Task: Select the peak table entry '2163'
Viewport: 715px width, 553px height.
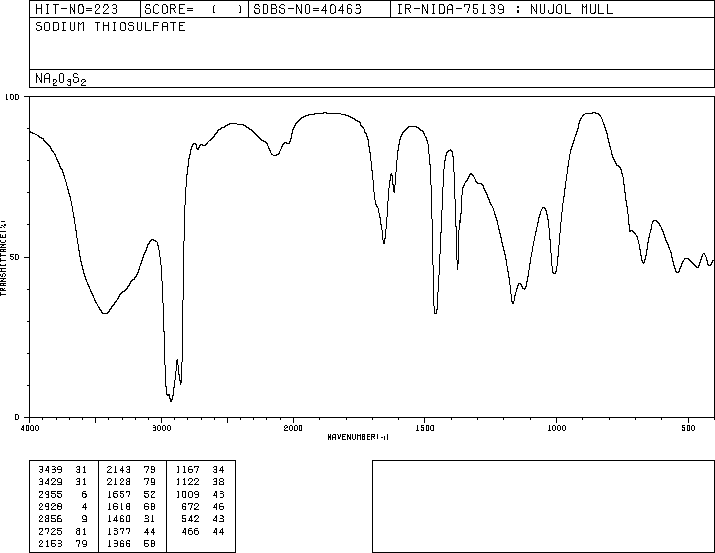Action: [x=51, y=544]
